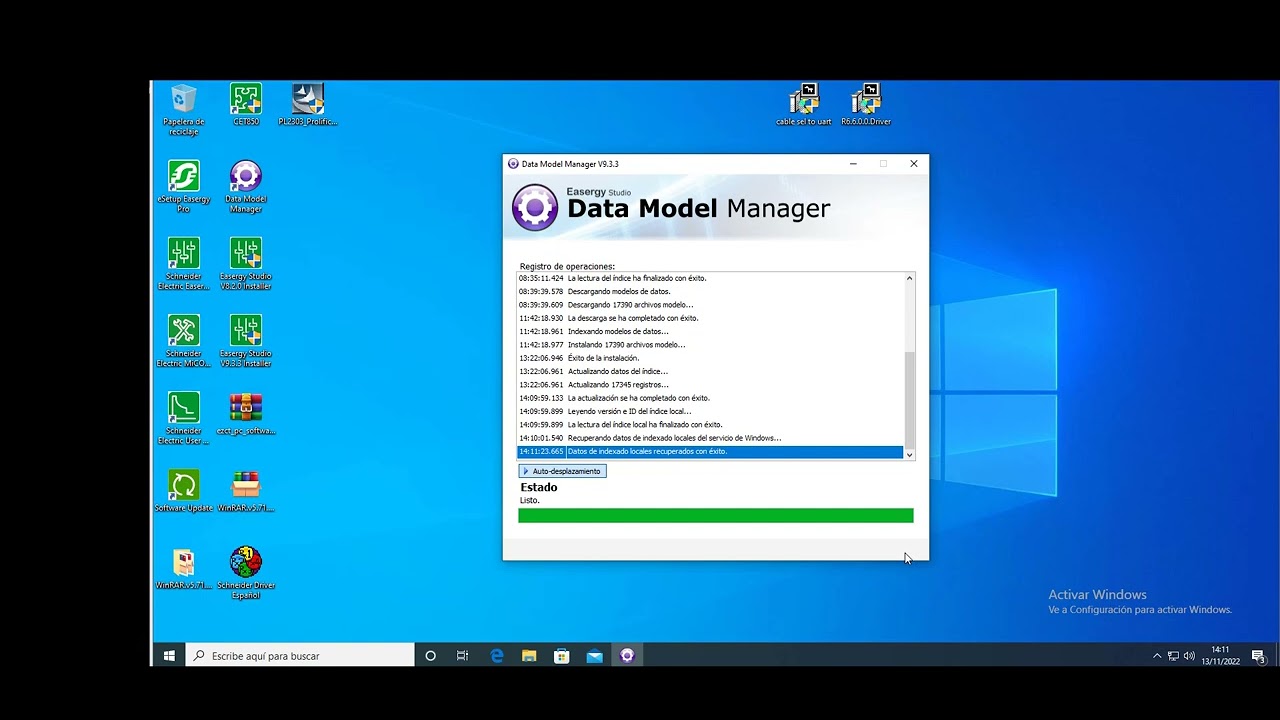
Task: Open Task View on taskbar
Action: click(x=462, y=656)
